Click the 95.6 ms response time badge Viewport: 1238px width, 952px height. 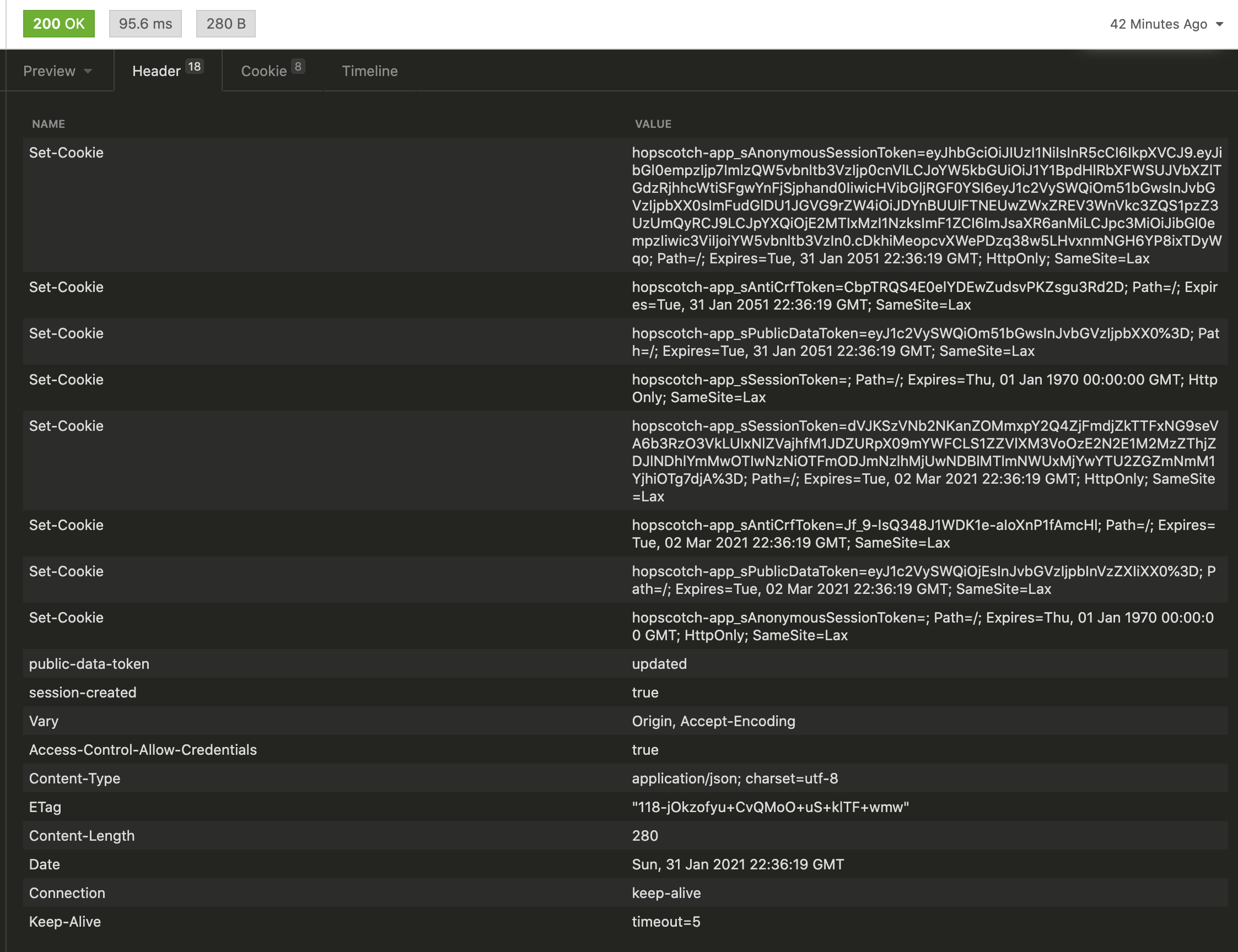tap(145, 23)
